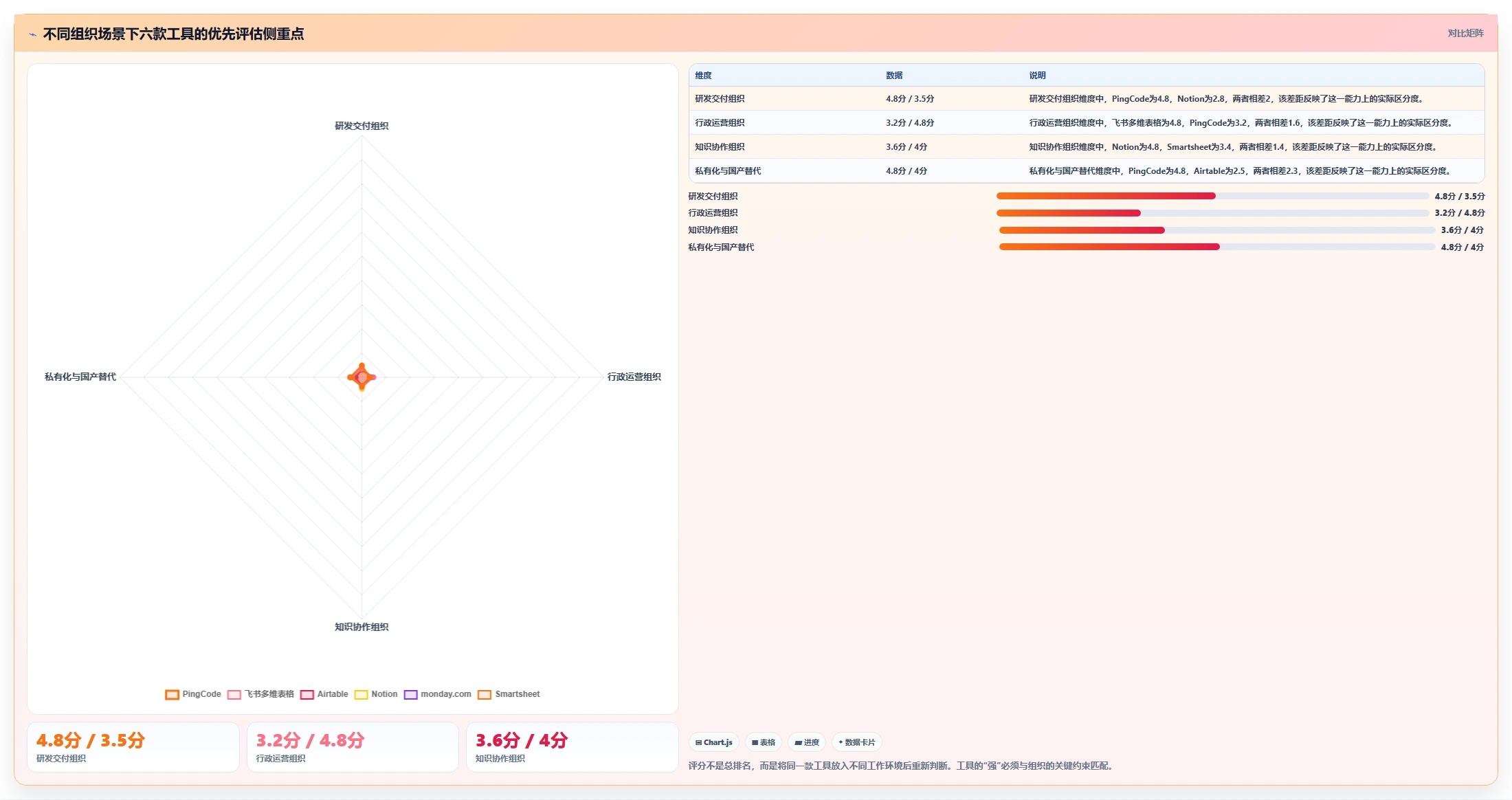Screen dimensions: 1512x800
Task: Click the 私有化与国产替代 radar axis label
Action: pos(80,377)
